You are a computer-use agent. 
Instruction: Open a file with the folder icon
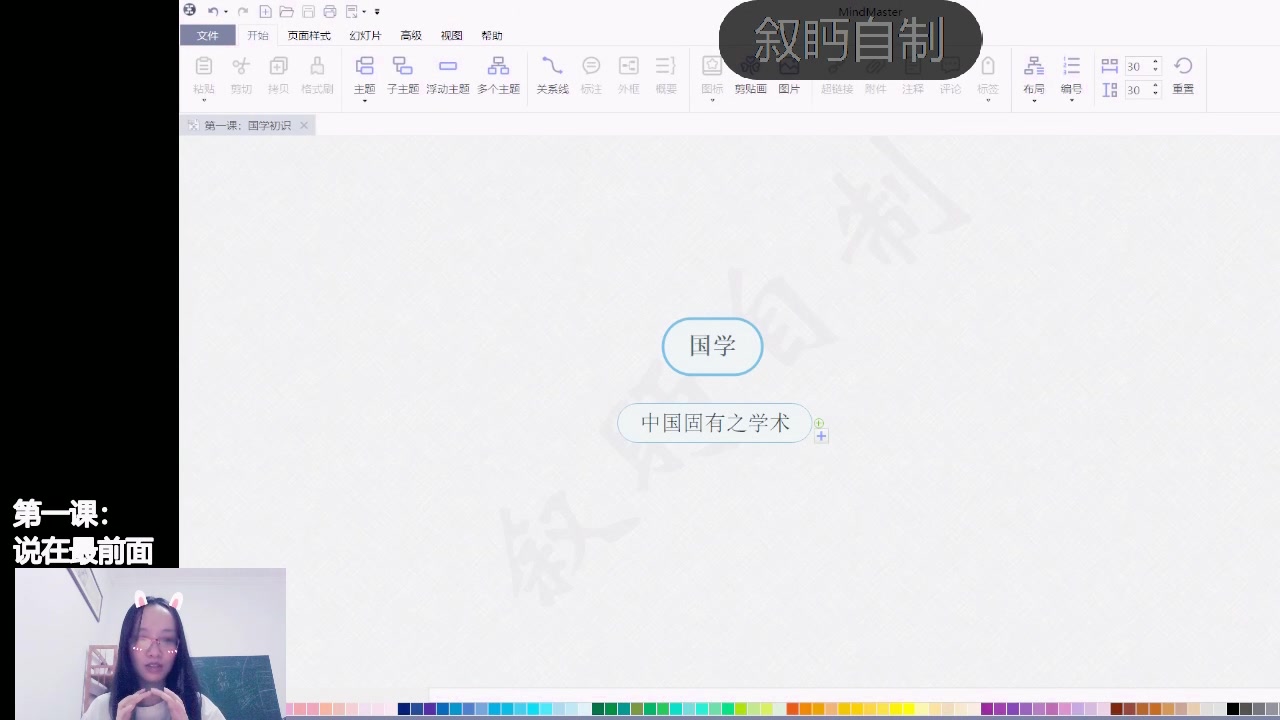(x=286, y=11)
